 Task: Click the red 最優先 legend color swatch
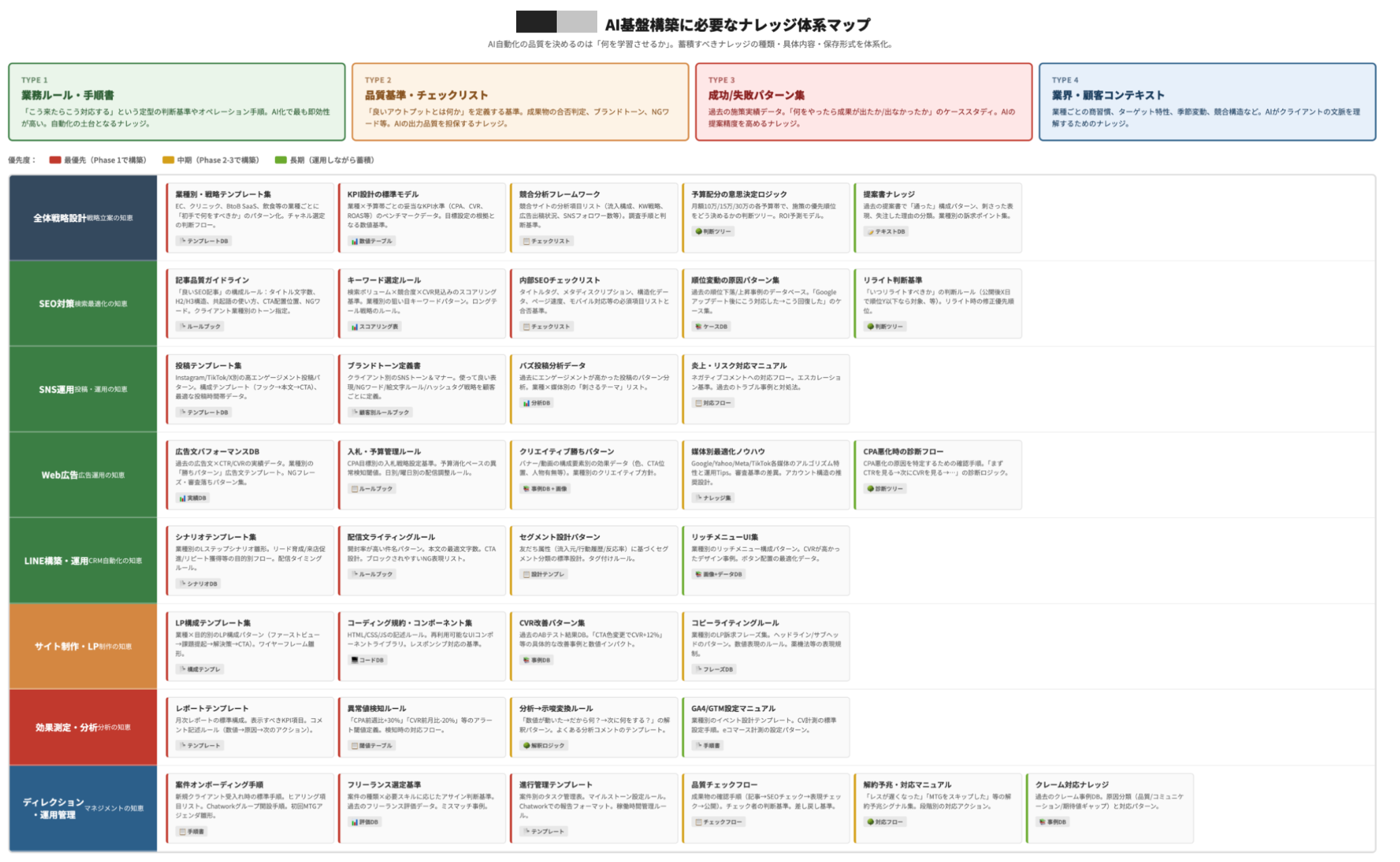(55, 160)
